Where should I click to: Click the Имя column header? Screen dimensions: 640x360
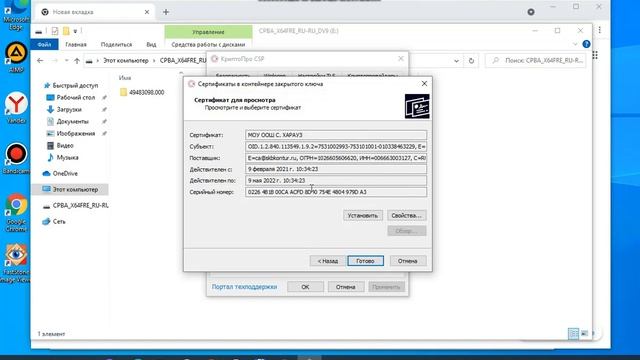125,78
